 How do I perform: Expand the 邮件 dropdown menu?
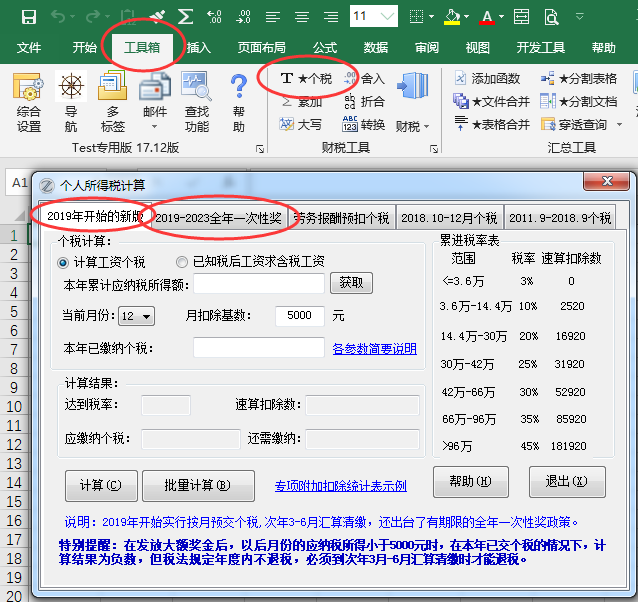pos(154,127)
